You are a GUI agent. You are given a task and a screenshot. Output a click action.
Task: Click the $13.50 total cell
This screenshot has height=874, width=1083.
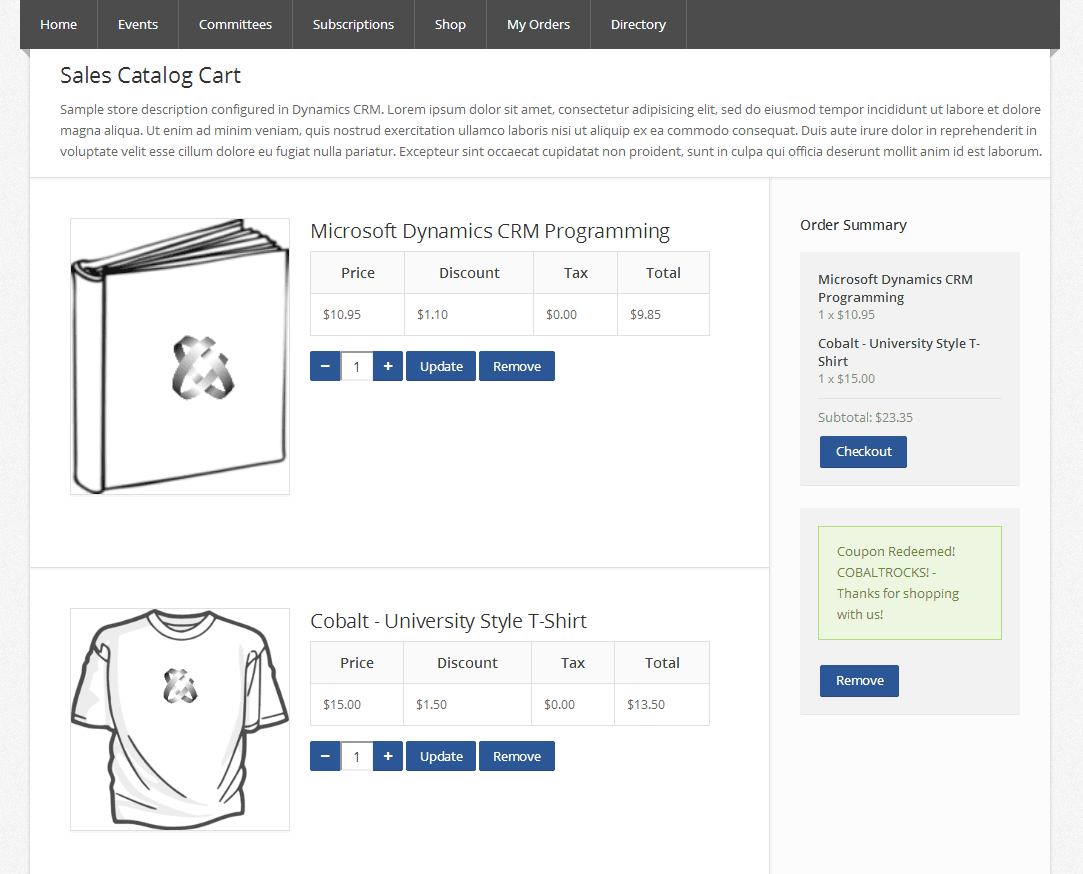[662, 704]
